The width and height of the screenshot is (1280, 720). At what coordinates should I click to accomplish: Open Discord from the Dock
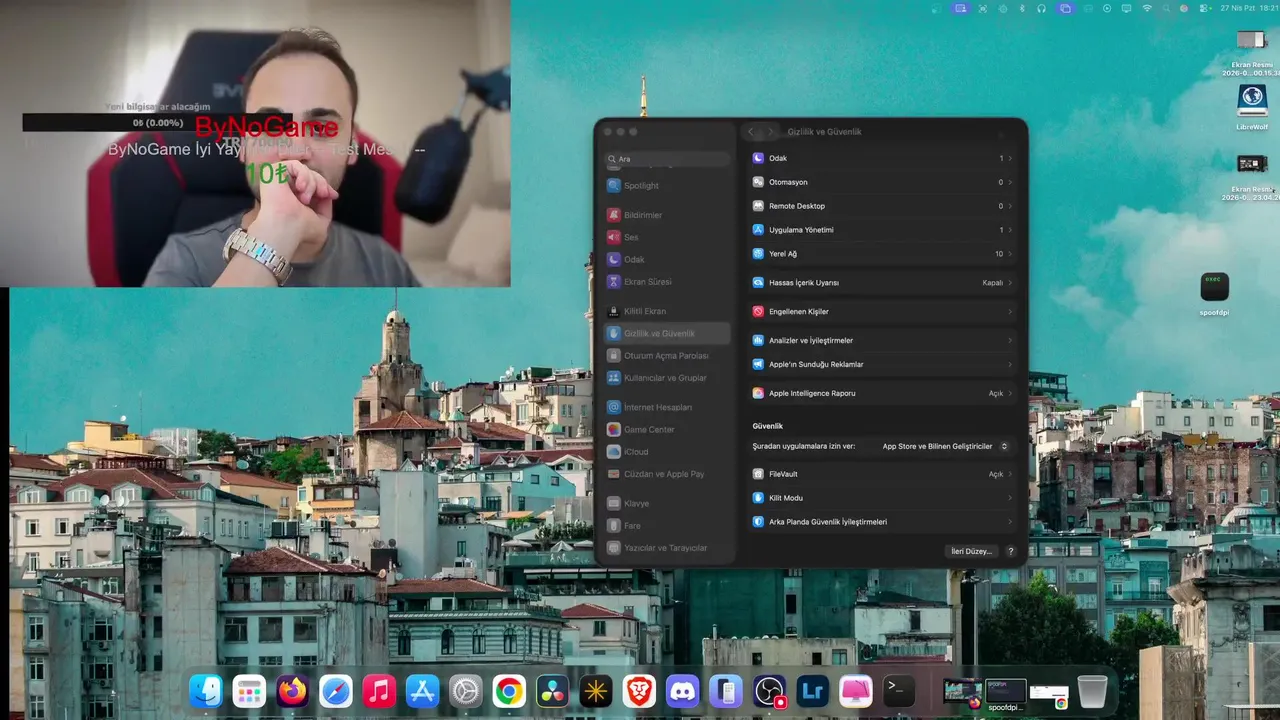pyautogui.click(x=682, y=691)
